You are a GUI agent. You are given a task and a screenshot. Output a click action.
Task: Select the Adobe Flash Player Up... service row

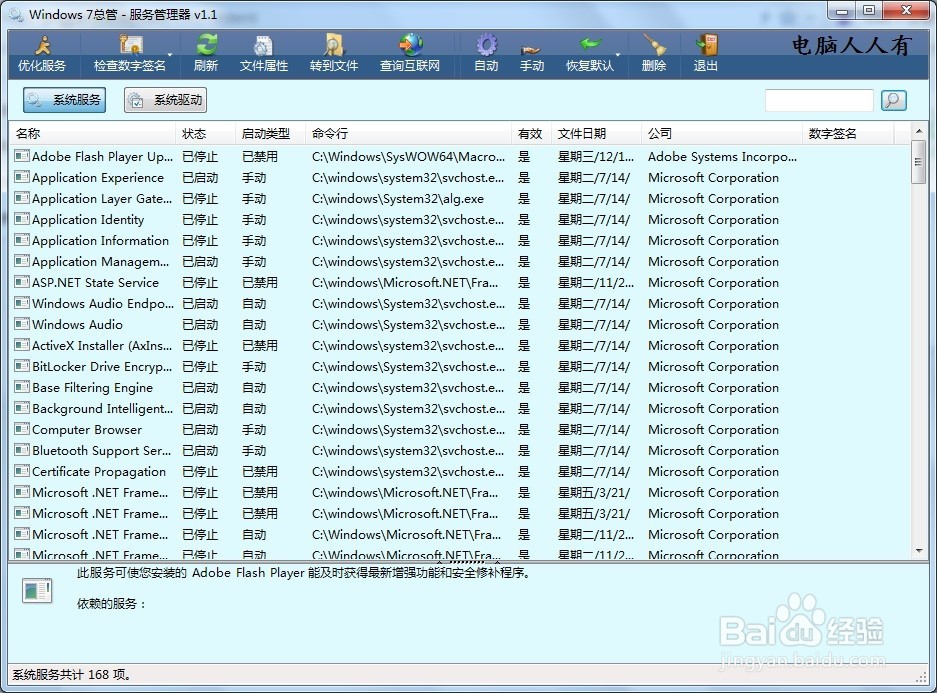(x=460, y=157)
